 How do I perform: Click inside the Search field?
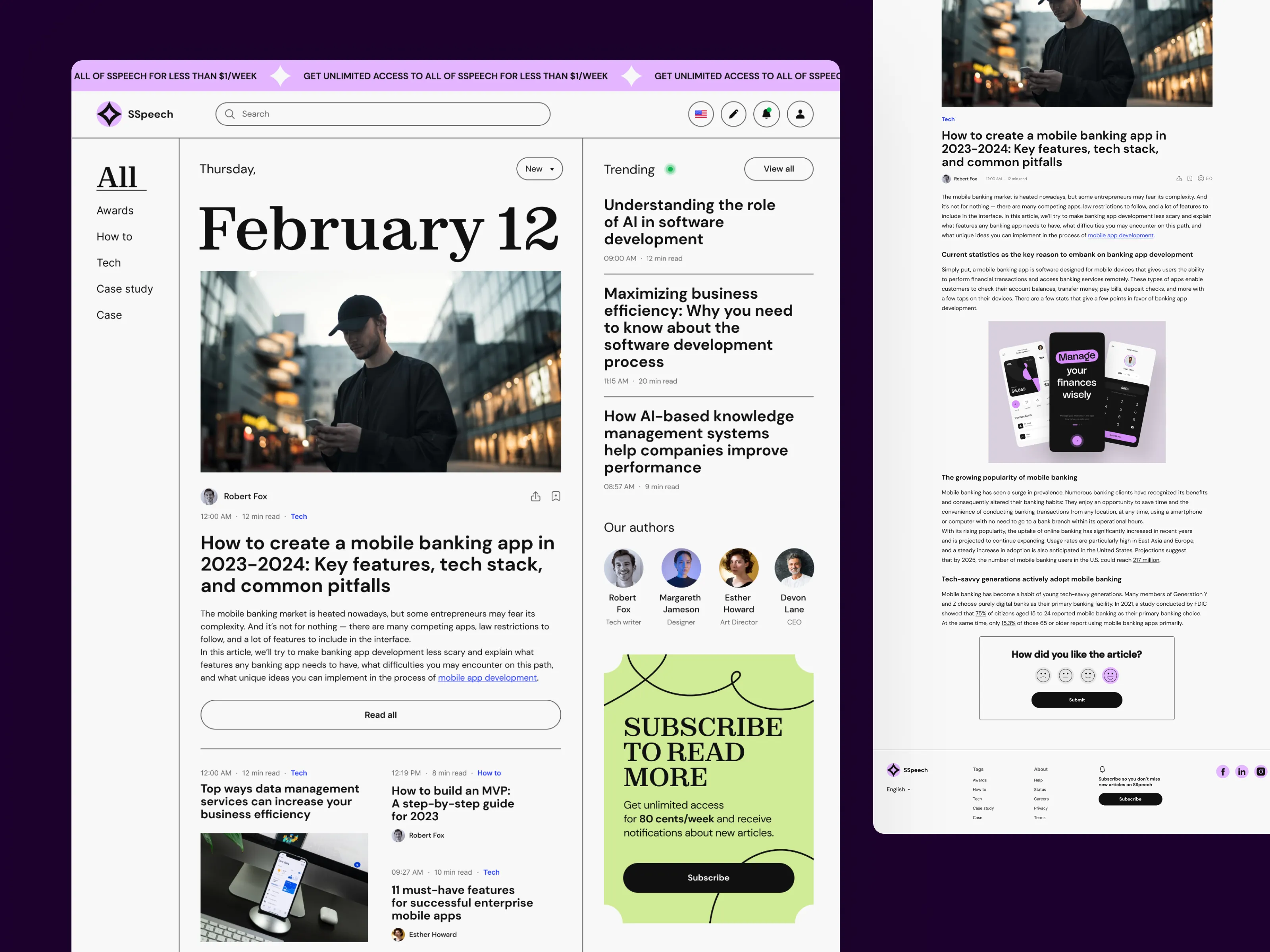pyautogui.click(x=382, y=113)
